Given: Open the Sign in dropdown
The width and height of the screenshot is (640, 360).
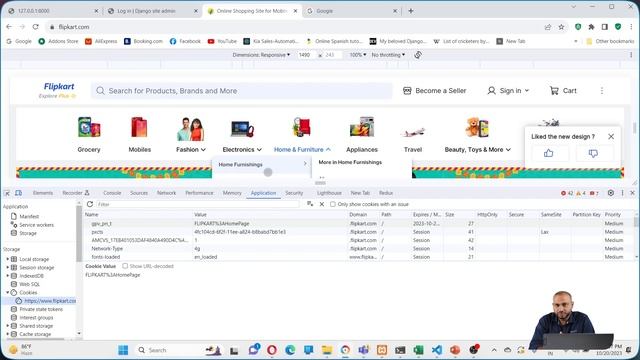Looking at the screenshot, I should [508, 91].
